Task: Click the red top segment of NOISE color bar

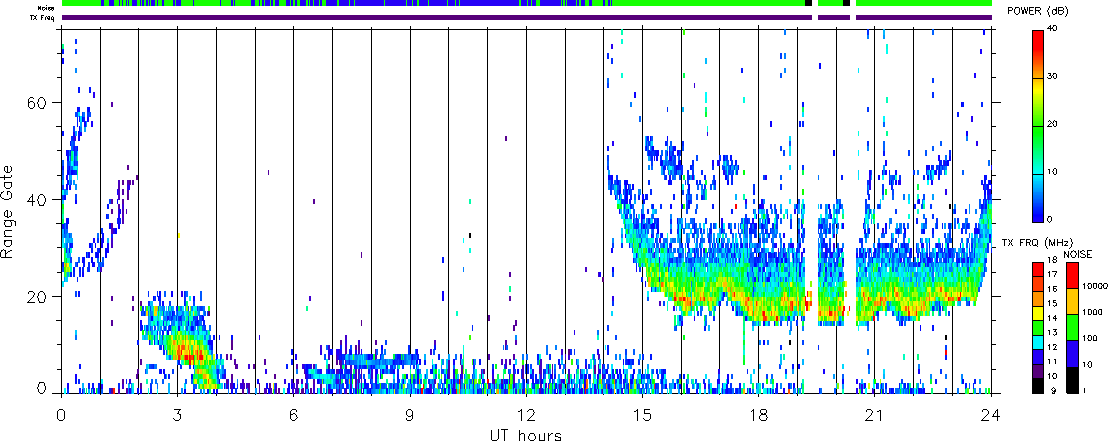Action: click(1071, 275)
